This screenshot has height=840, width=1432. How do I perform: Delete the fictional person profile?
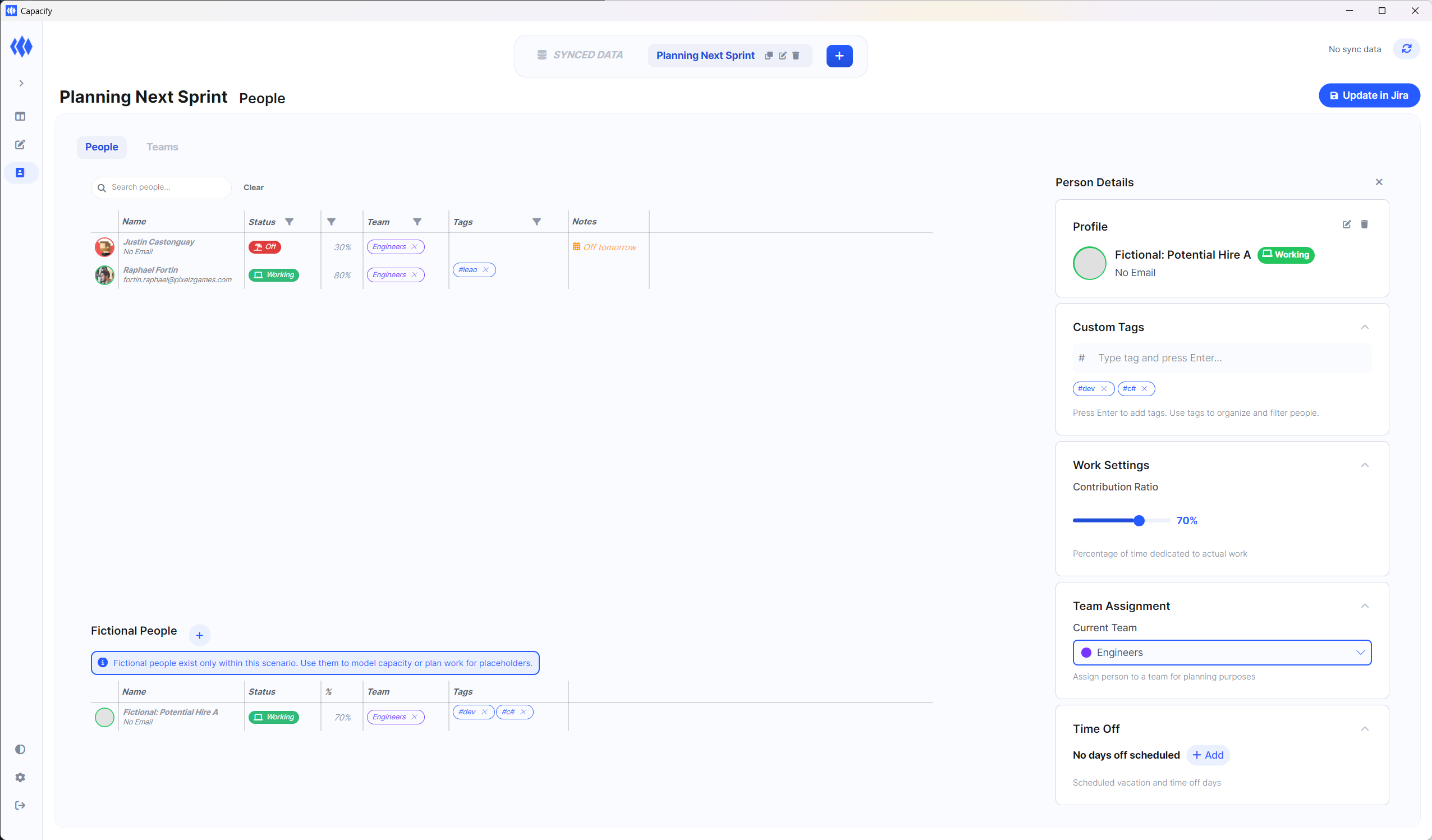click(x=1364, y=224)
